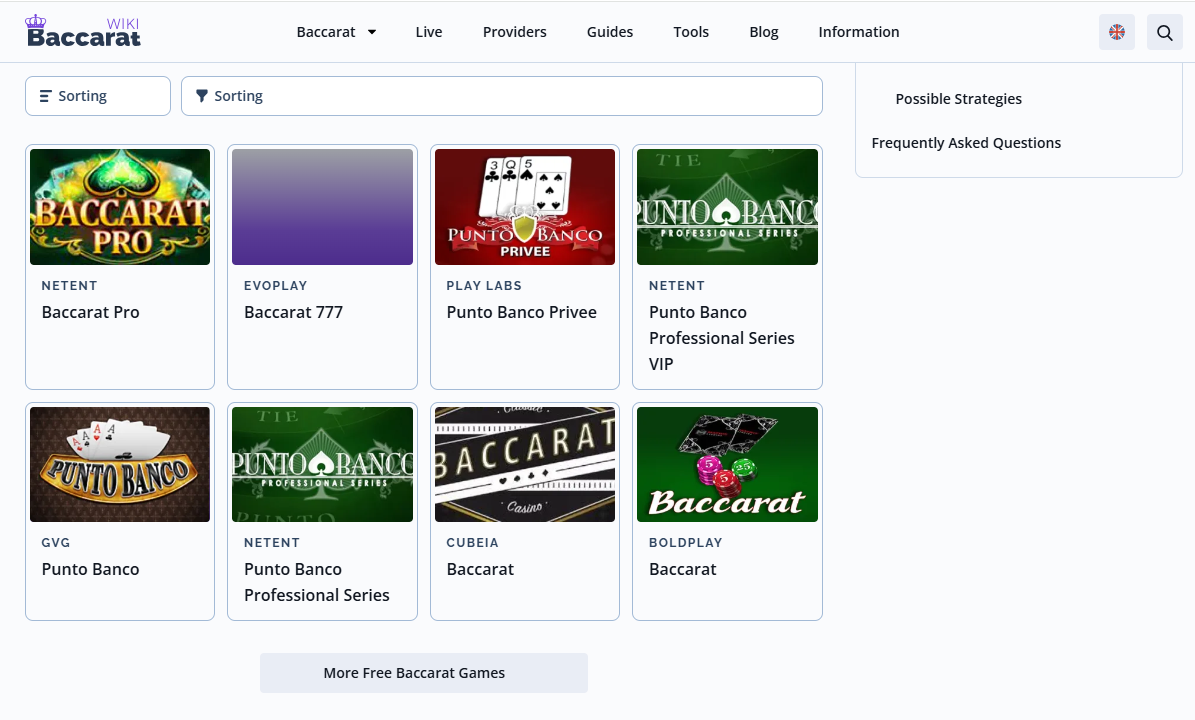Screen dimensions: 1195x720
Task: Jump to Possible Strategies section
Action: point(959,99)
